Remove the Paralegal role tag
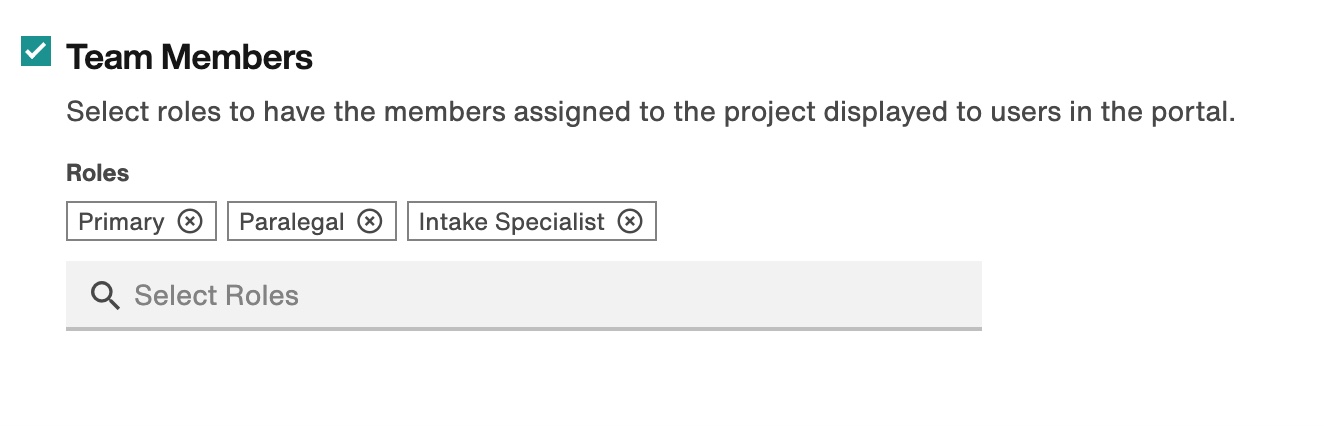 pyautogui.click(x=370, y=221)
